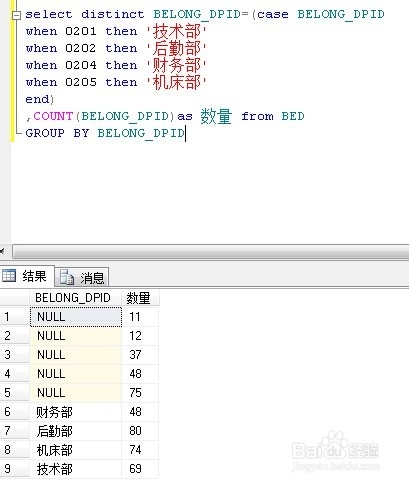Click row header number 6
This screenshot has width=409, height=484.
[15, 412]
